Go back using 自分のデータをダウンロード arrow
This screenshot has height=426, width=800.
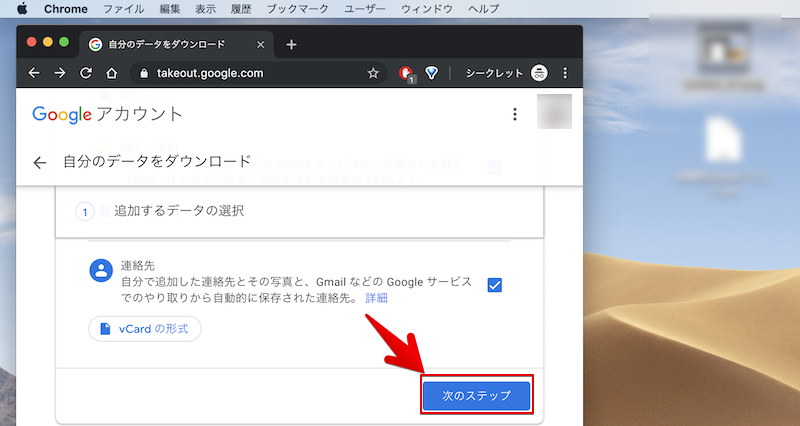pyautogui.click(x=40, y=163)
